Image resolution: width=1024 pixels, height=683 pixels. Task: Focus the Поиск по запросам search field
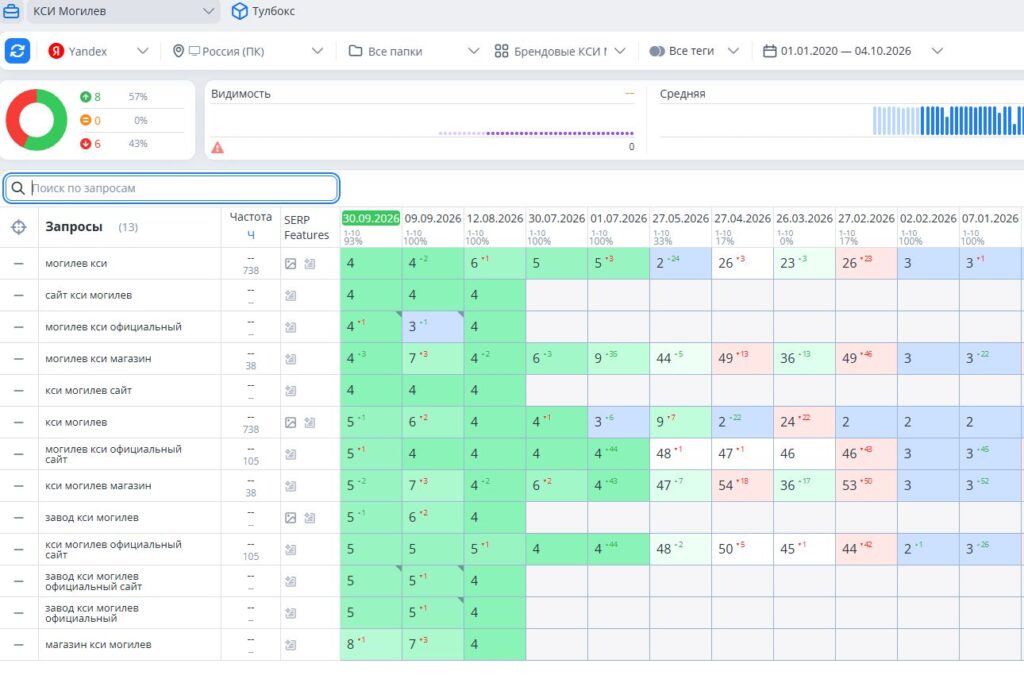click(x=171, y=188)
